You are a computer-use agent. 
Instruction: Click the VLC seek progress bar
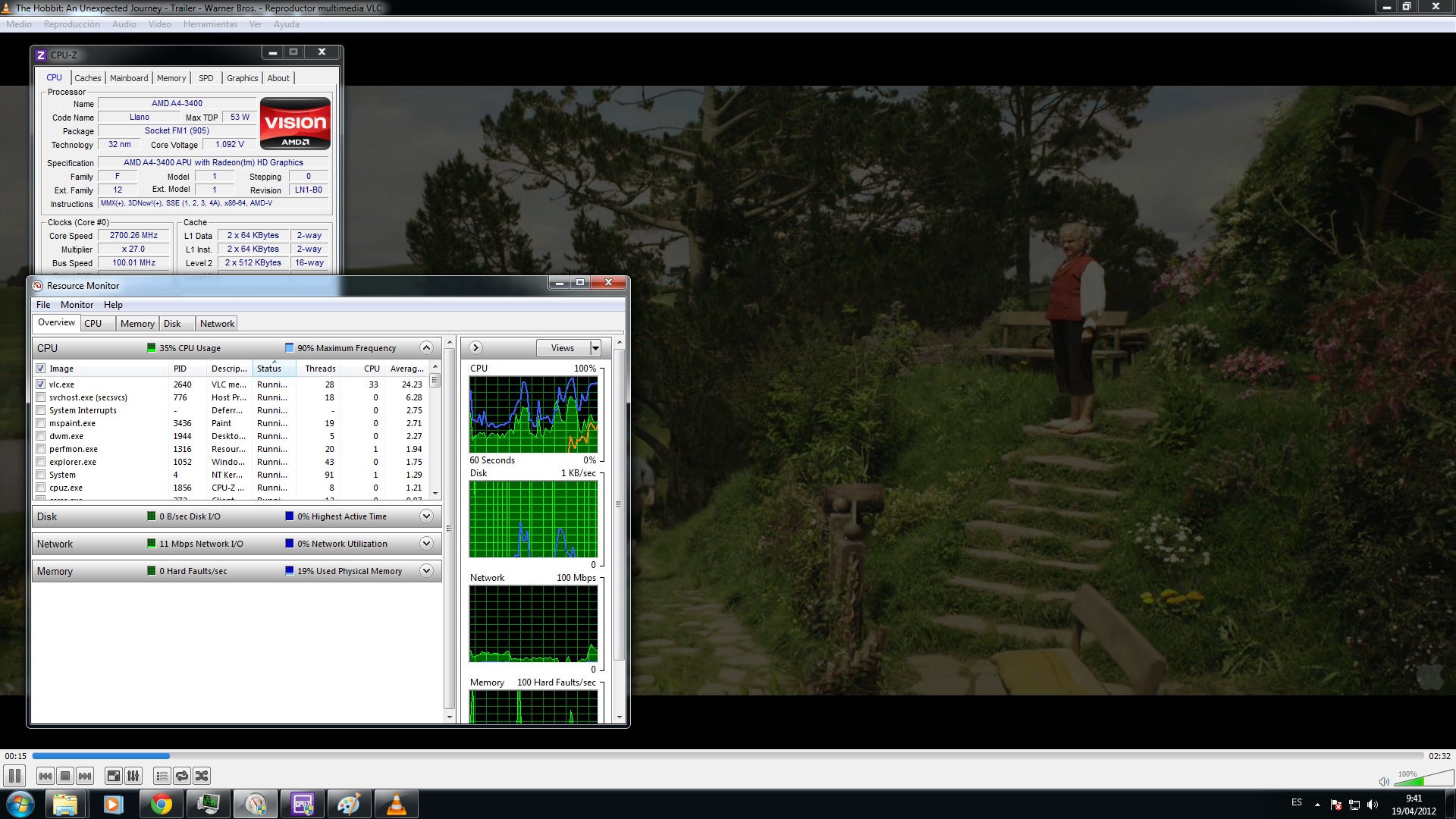click(728, 756)
